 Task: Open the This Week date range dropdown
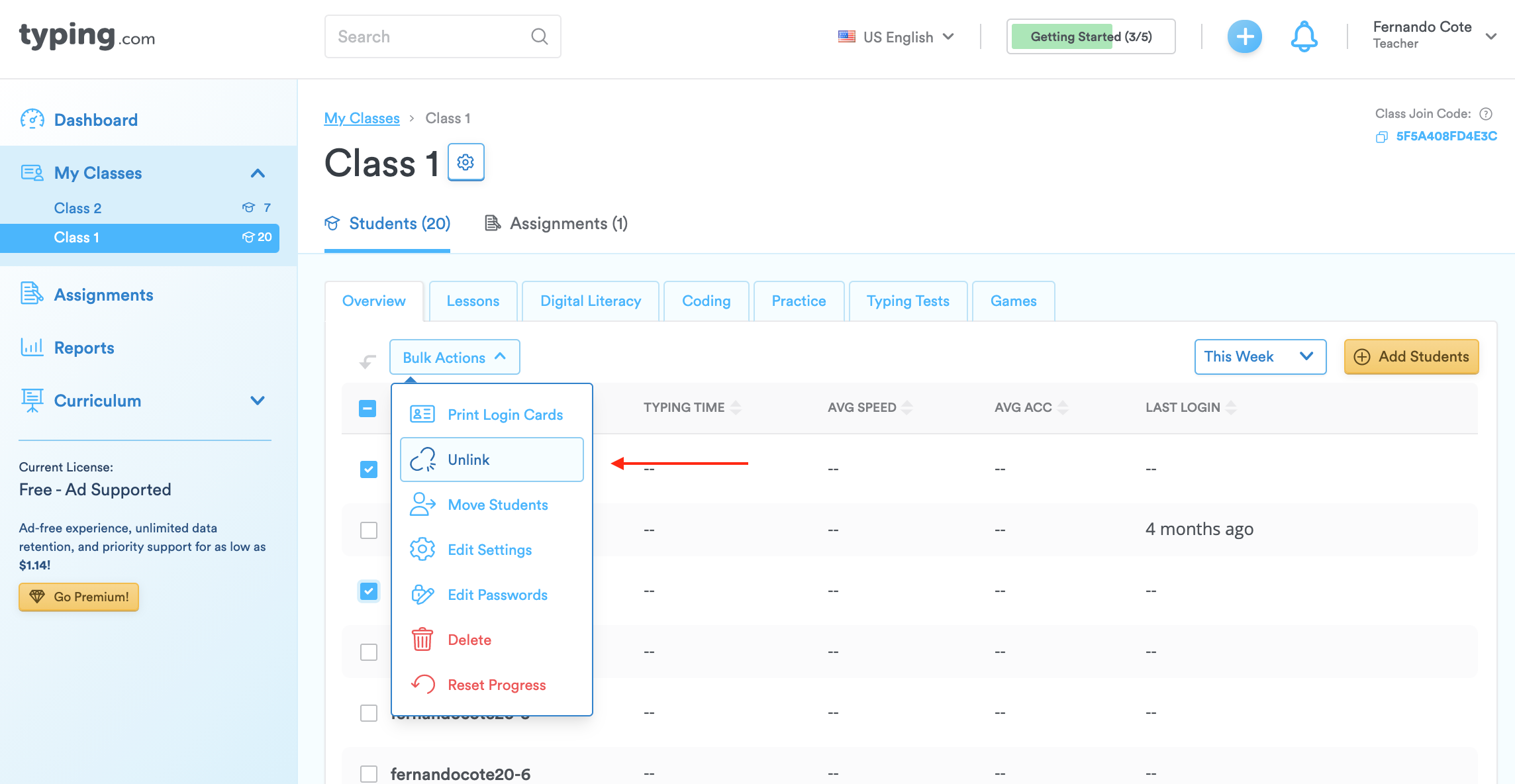pyautogui.click(x=1259, y=357)
